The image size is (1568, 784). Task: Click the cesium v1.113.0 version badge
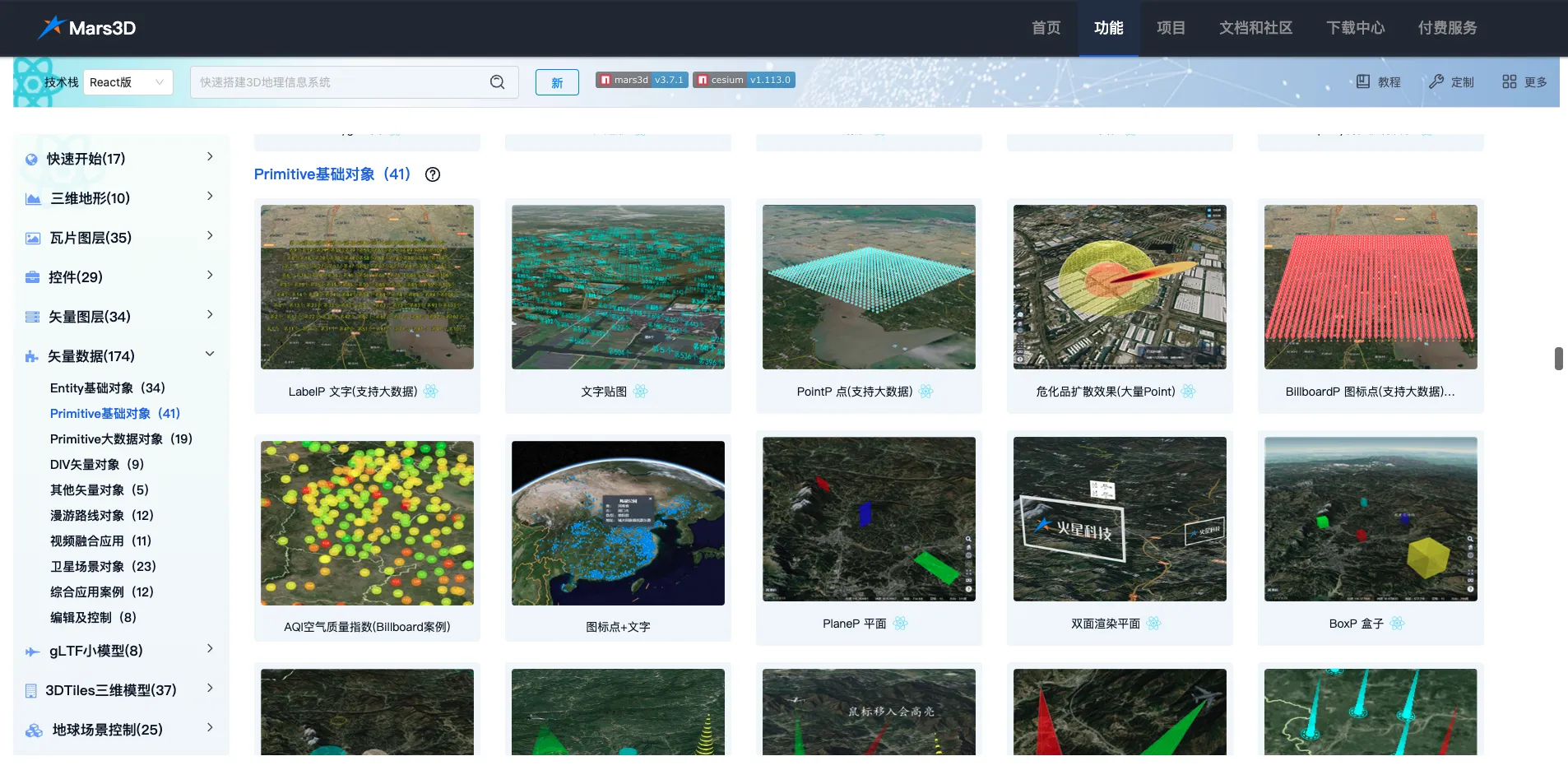(744, 80)
